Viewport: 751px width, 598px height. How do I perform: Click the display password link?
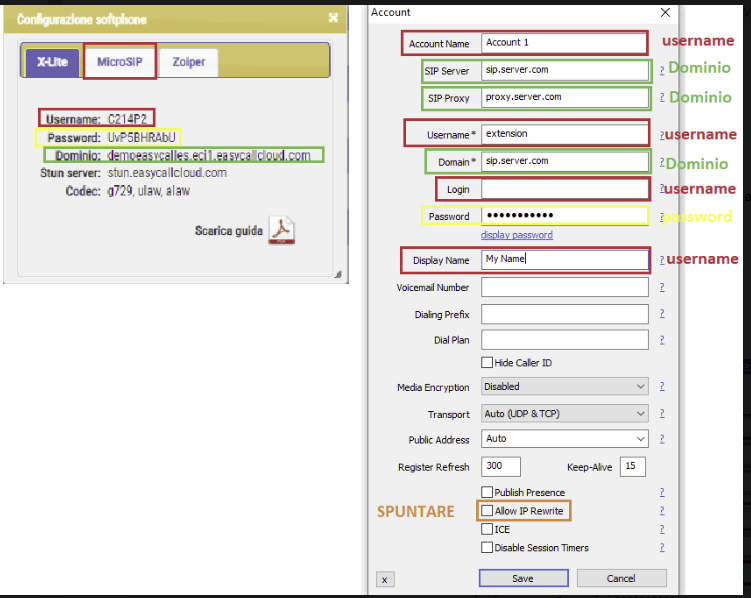tap(517, 235)
